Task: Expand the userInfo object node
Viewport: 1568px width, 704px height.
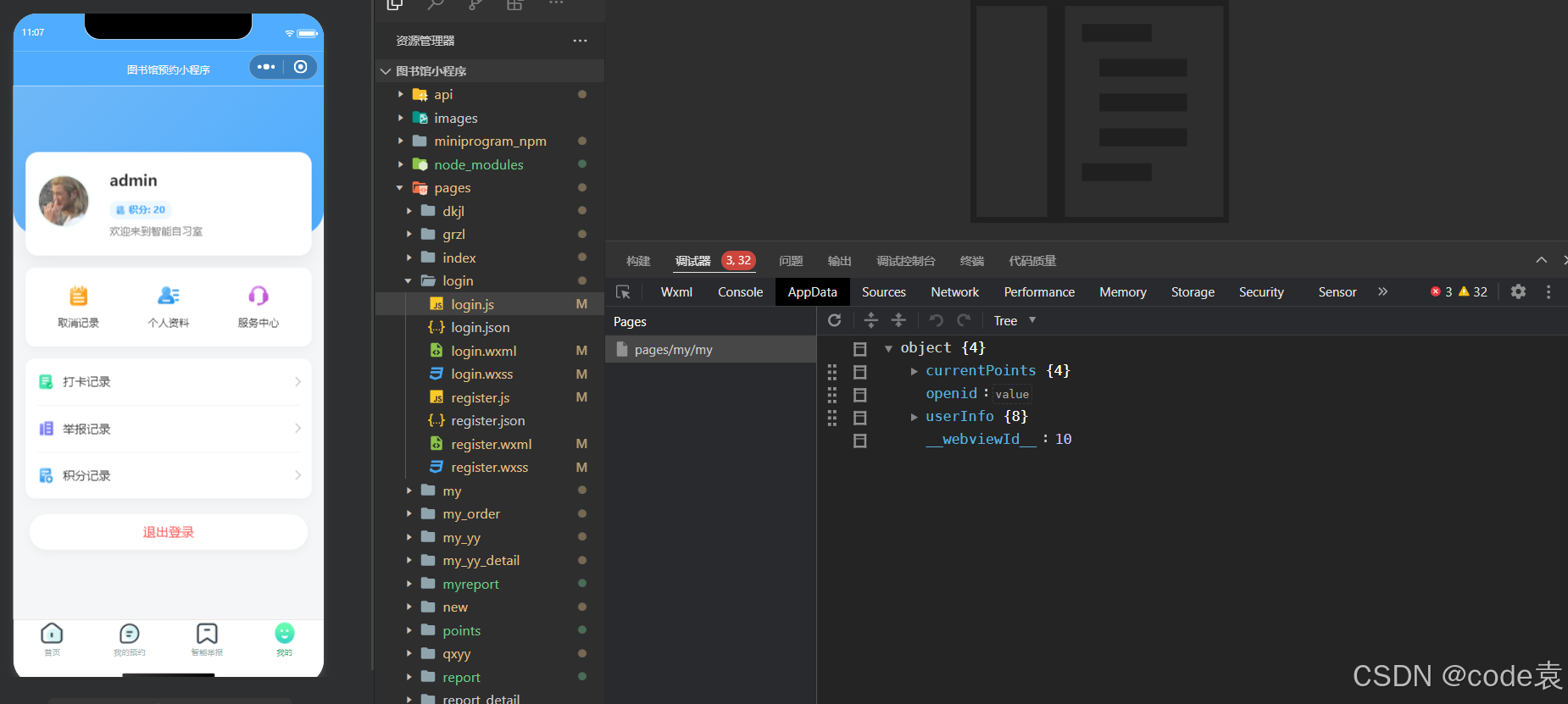Action: 914,417
